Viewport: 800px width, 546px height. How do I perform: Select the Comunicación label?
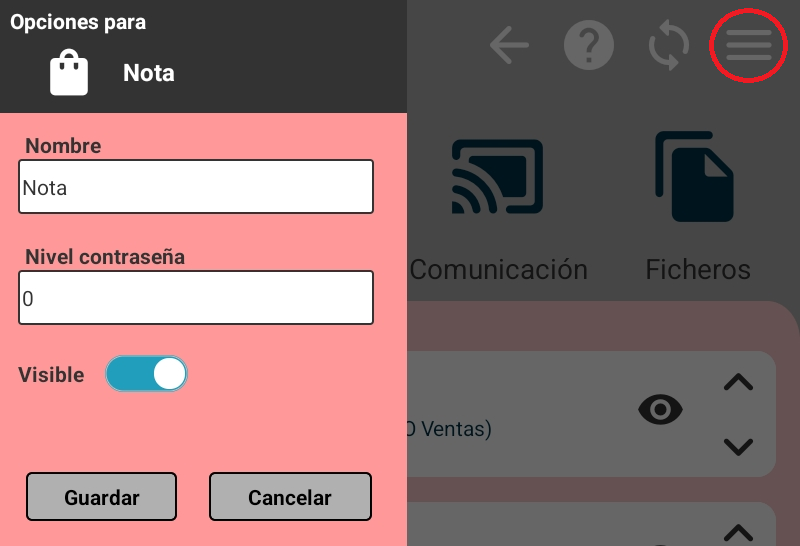click(499, 269)
